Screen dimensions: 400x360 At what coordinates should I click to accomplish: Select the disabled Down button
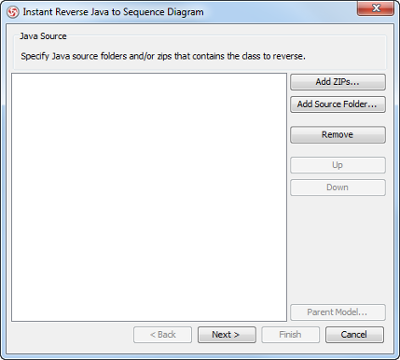tap(338, 187)
